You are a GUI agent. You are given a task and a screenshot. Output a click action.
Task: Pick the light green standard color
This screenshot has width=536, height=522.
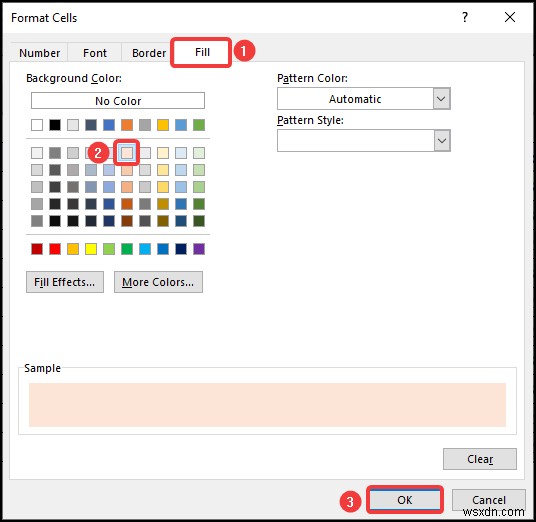click(109, 249)
